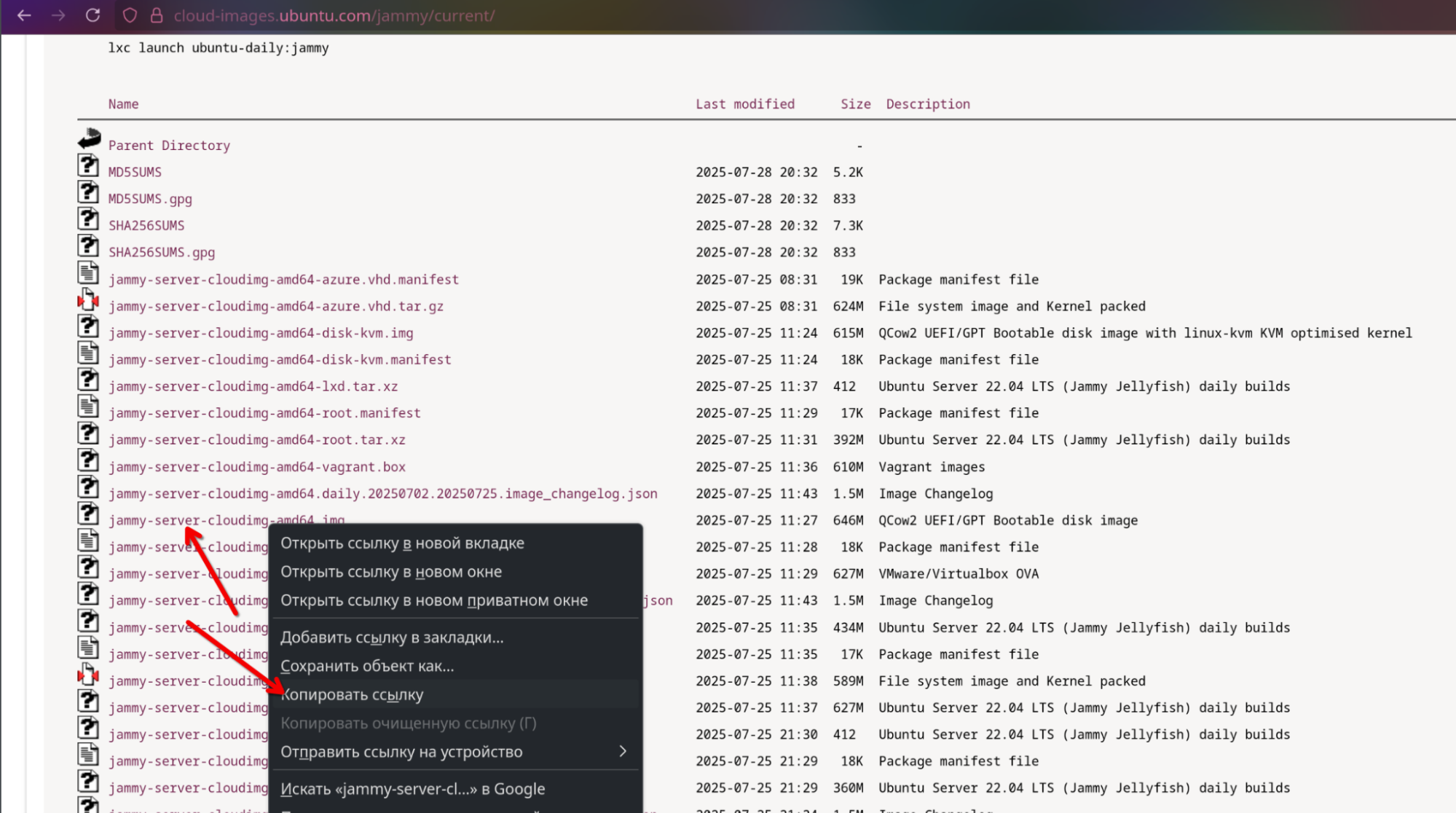Click the browser forward arrow

click(x=58, y=15)
